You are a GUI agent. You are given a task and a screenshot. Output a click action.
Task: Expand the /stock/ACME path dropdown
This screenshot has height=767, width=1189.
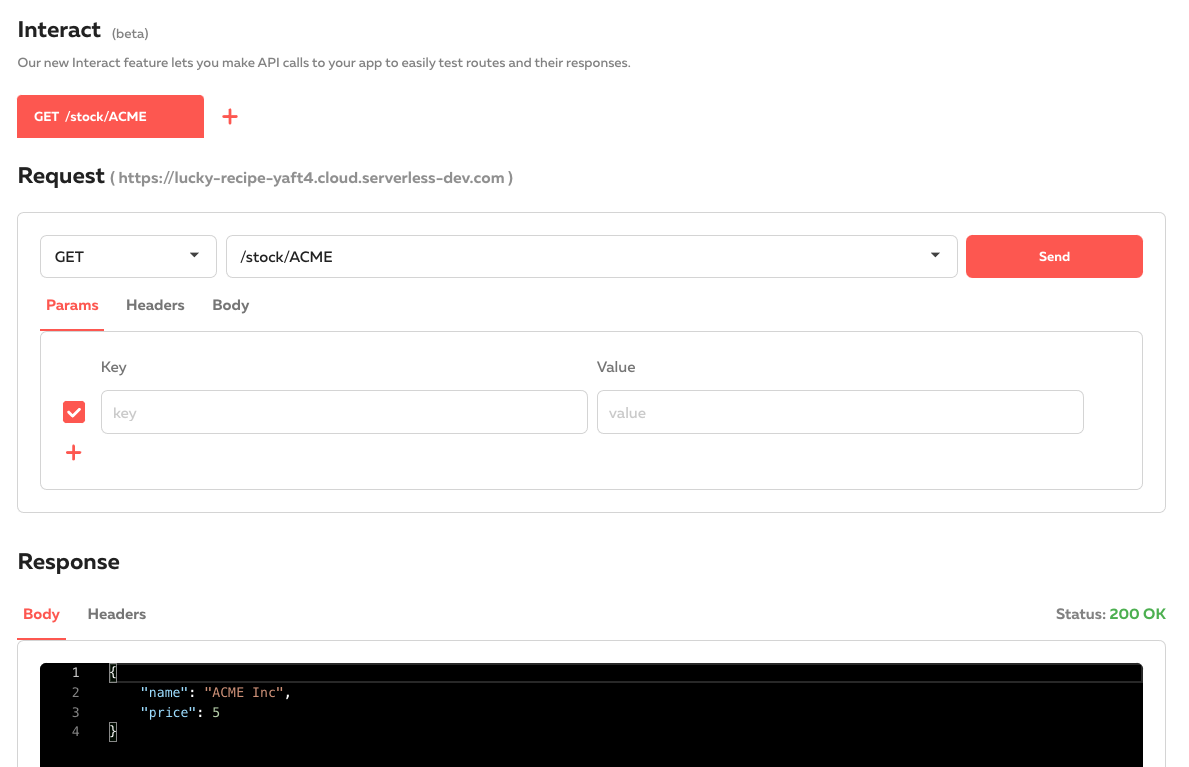coord(591,256)
